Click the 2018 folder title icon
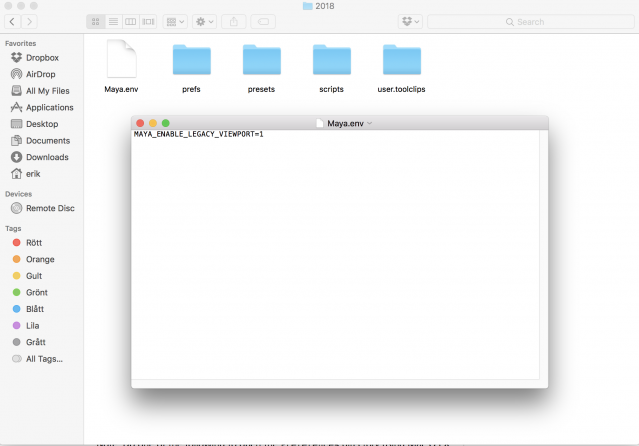The image size is (639, 446). pyautogui.click(x=308, y=6)
